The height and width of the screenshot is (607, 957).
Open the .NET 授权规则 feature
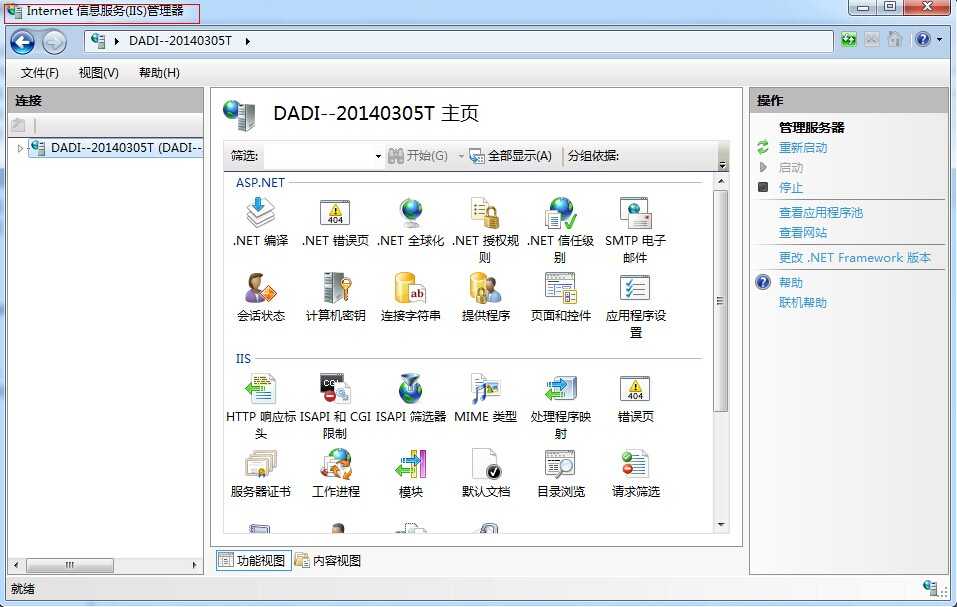point(485,231)
